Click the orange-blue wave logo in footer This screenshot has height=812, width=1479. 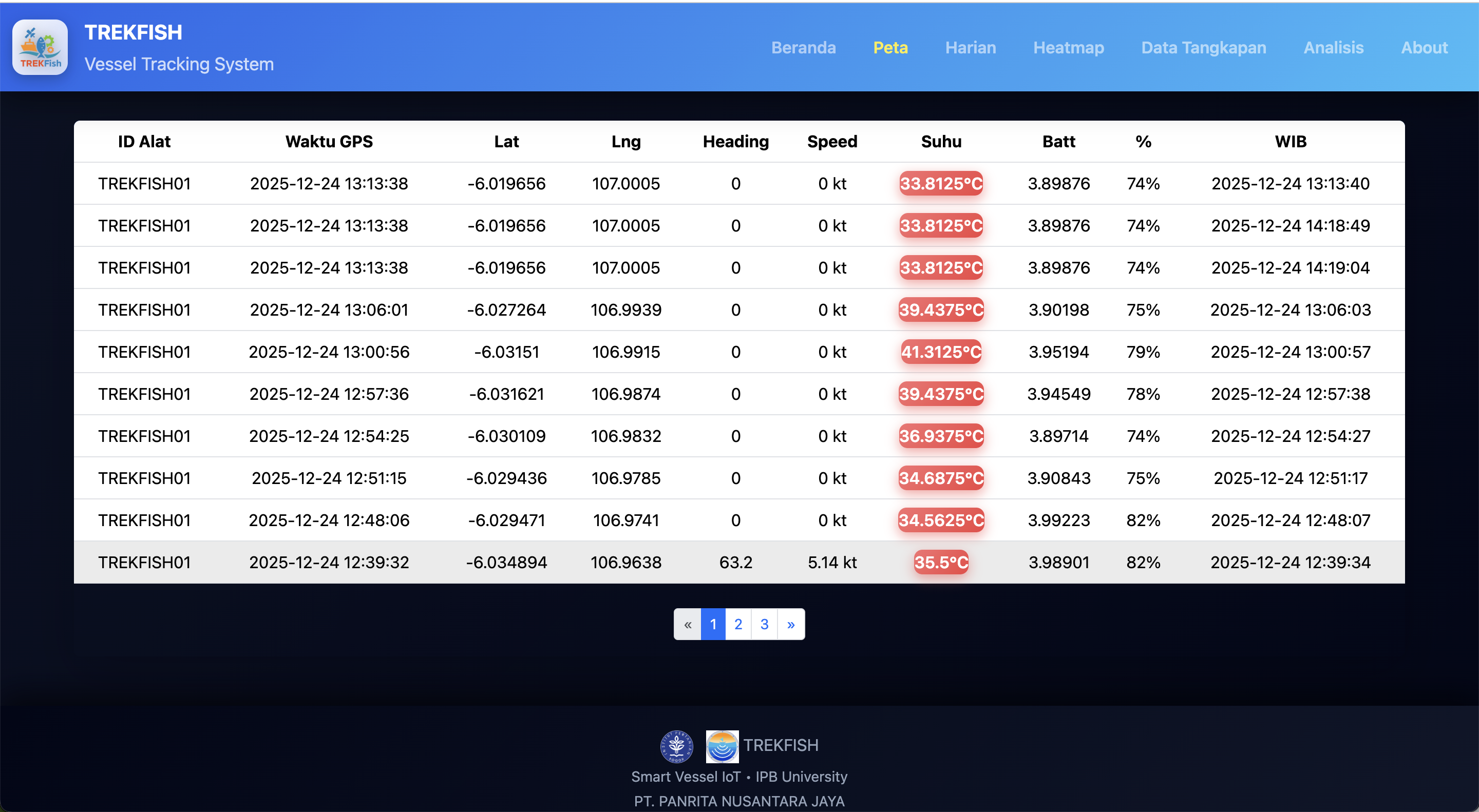[x=722, y=746]
